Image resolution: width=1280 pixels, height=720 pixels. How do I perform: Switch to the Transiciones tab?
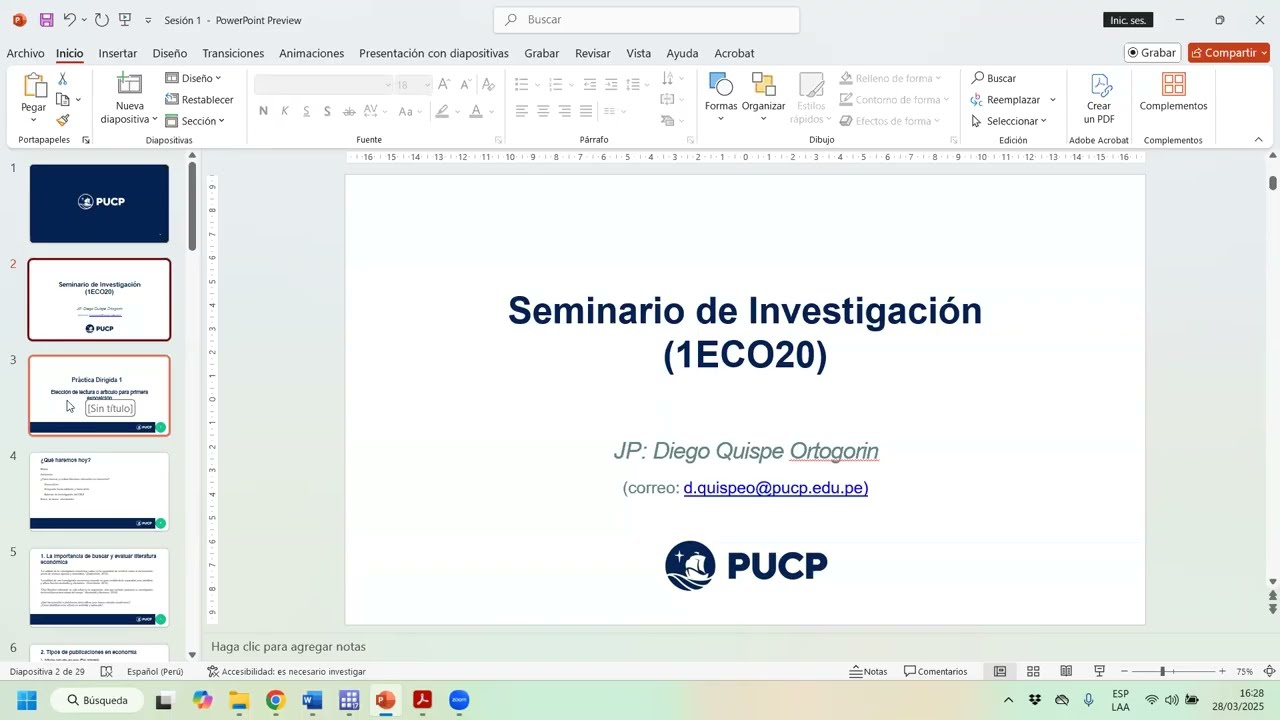coord(233,53)
